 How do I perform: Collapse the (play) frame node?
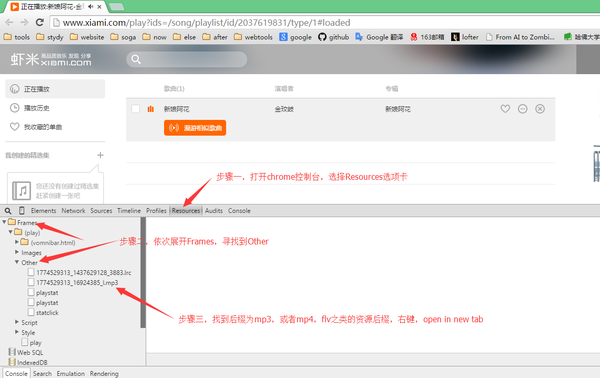point(11,232)
